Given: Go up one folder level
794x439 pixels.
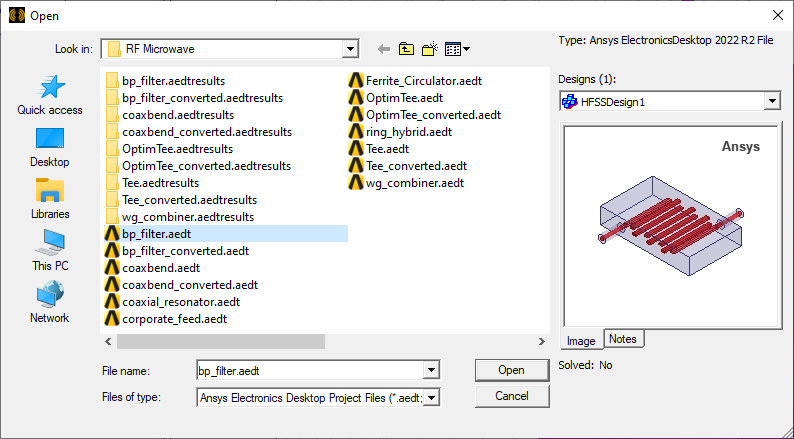Looking at the screenshot, I should [x=406, y=49].
